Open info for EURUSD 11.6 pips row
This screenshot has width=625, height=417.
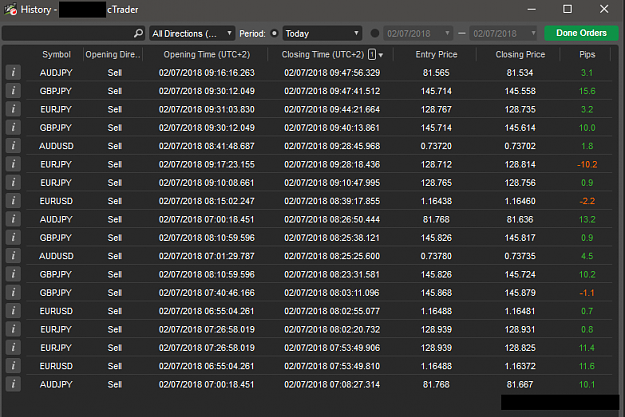[x=13, y=366]
